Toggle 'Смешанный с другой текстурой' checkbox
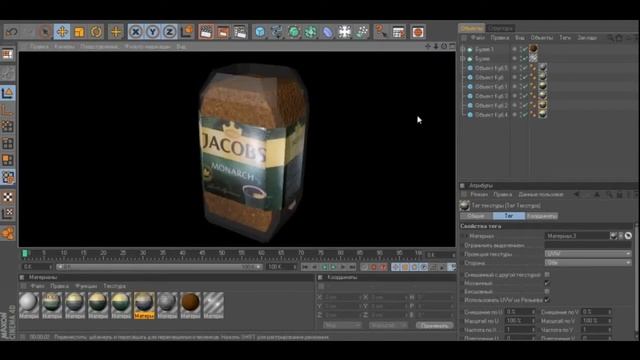640x360 pixels. tap(547, 275)
